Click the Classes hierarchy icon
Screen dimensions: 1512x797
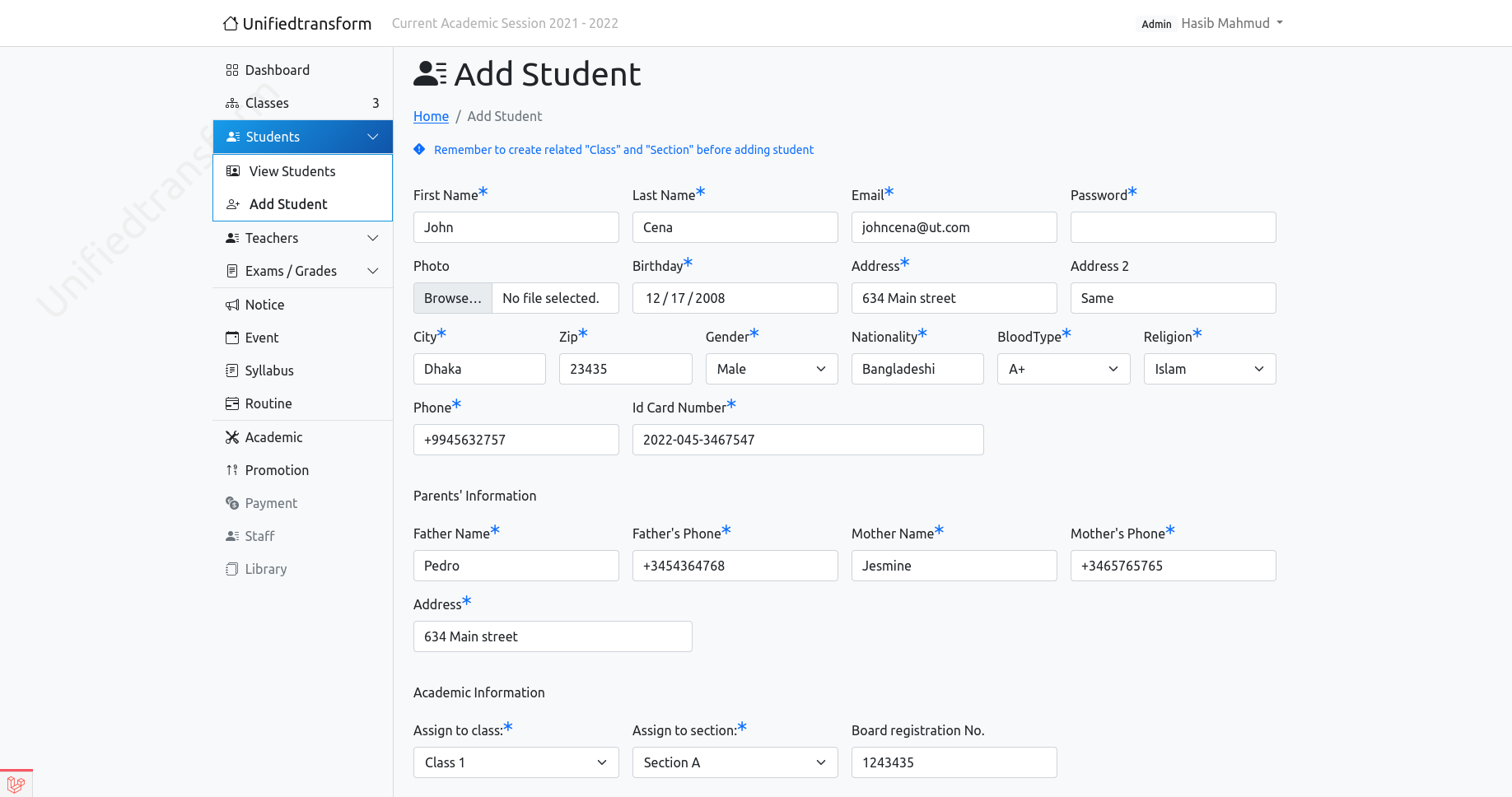click(232, 103)
